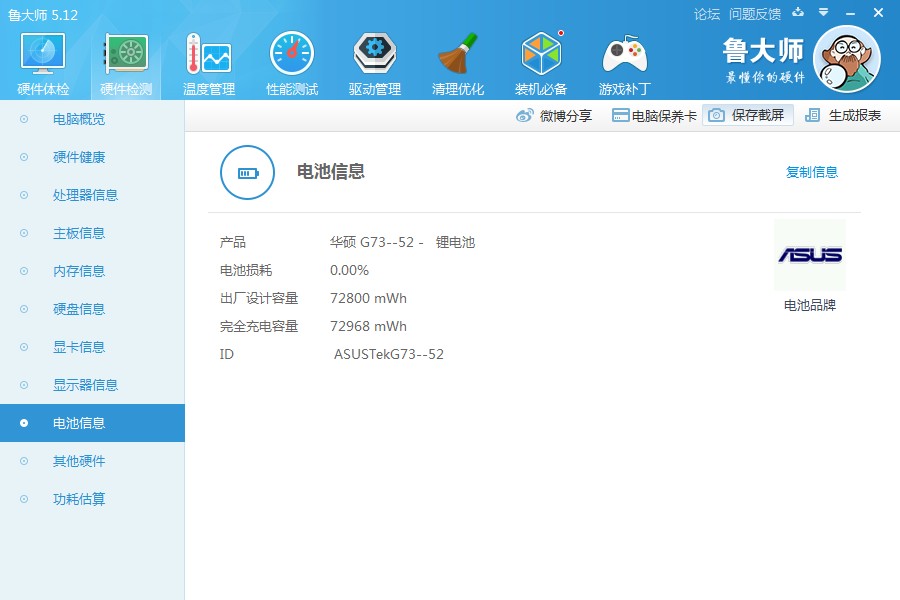Go to 显卡信息 sidebar entry
The width and height of the screenshot is (900, 600).
click(79, 348)
